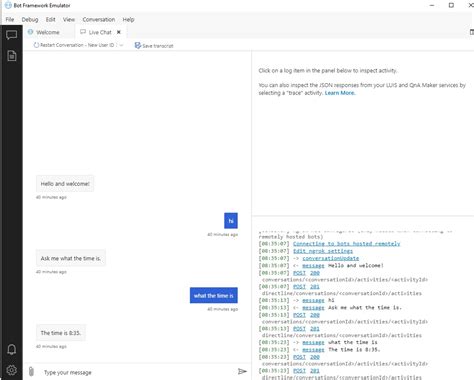The width and height of the screenshot is (474, 380).
Task: Inspect log message link followed by 'hi'
Action: 313,300
